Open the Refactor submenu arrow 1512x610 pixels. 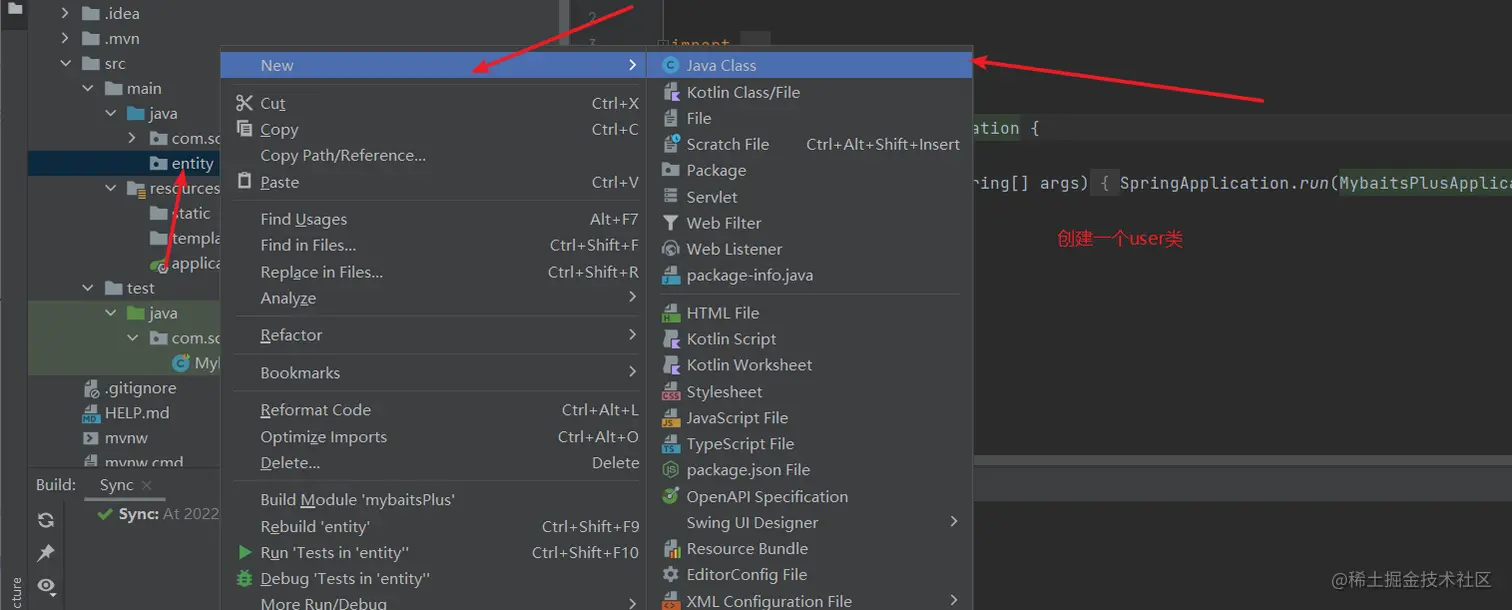[x=632, y=334]
